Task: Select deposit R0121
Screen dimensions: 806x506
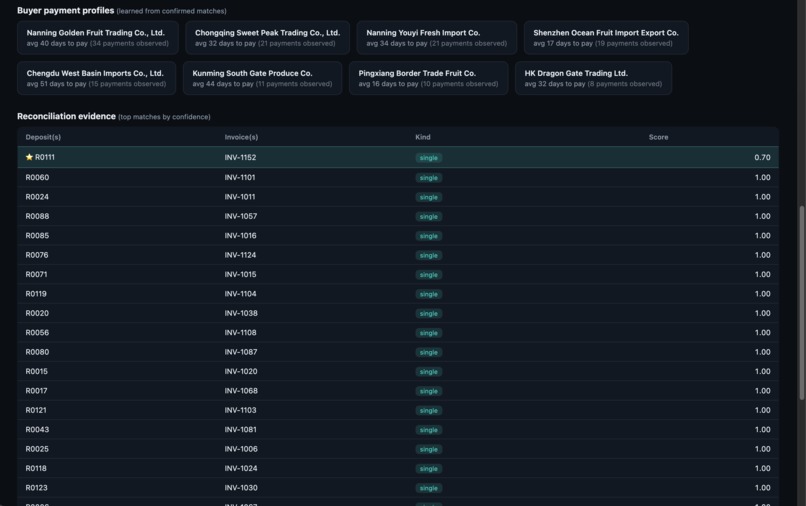Action: (36, 410)
